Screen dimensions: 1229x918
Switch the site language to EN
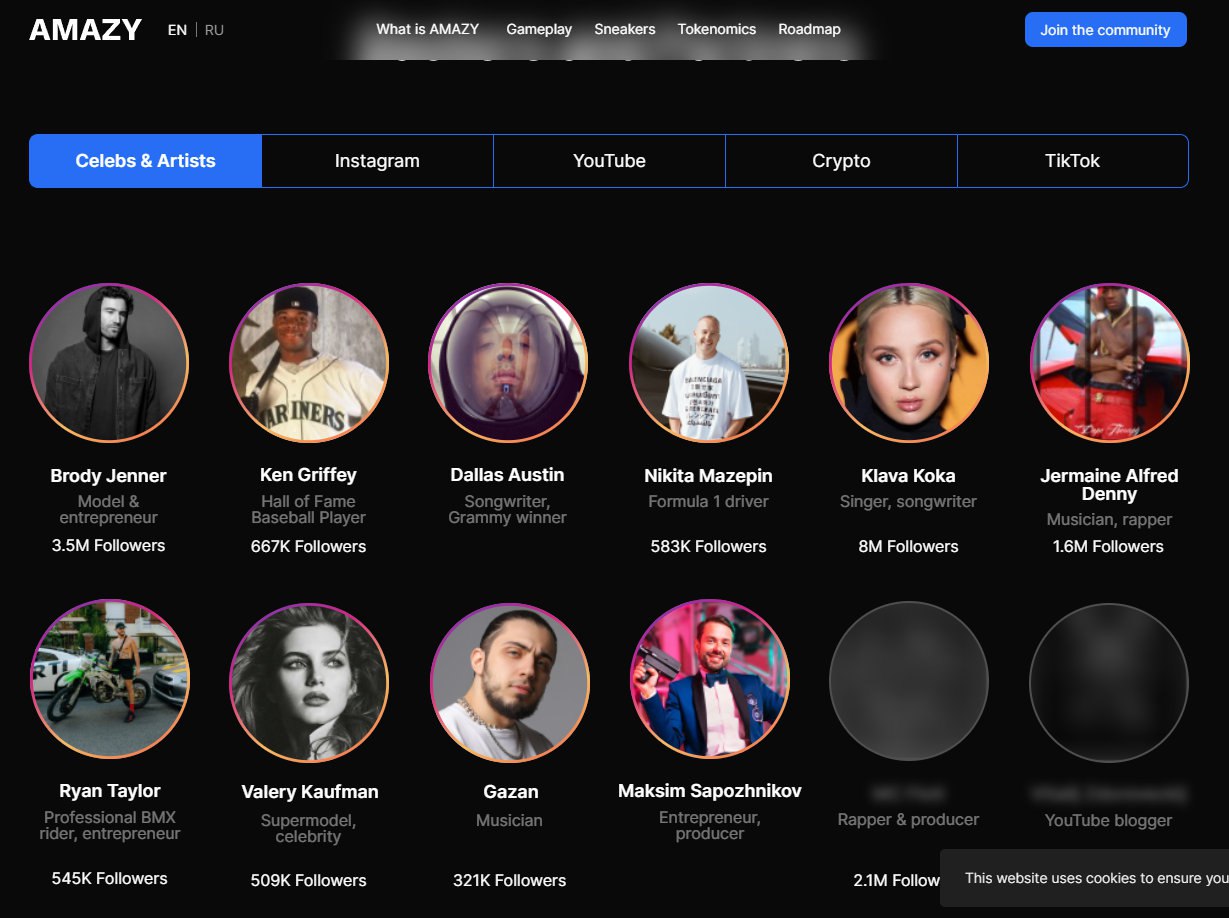(177, 30)
